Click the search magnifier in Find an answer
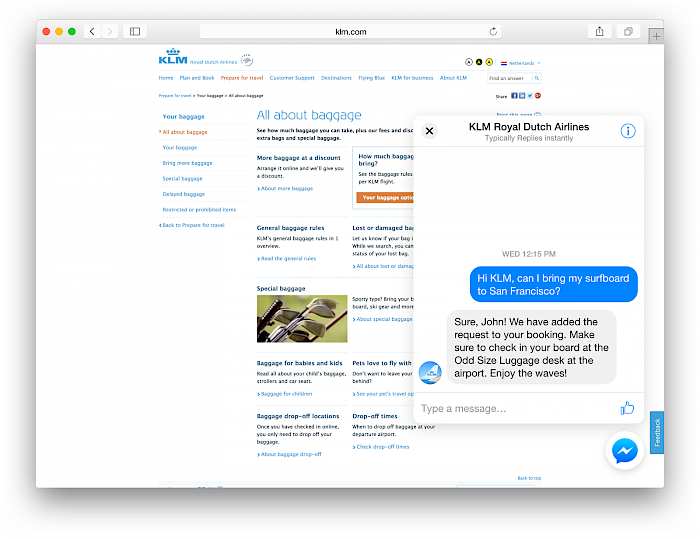Image resolution: width=700 pixels, height=539 pixels. pyautogui.click(x=537, y=78)
